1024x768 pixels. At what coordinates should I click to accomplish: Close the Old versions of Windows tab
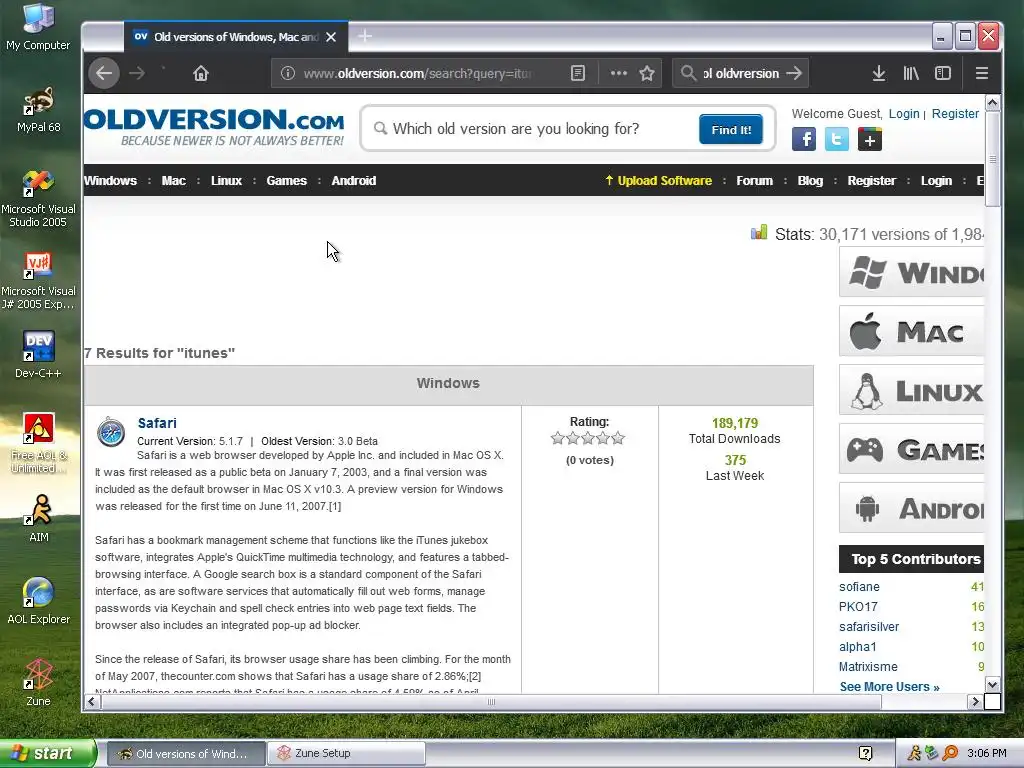point(331,37)
